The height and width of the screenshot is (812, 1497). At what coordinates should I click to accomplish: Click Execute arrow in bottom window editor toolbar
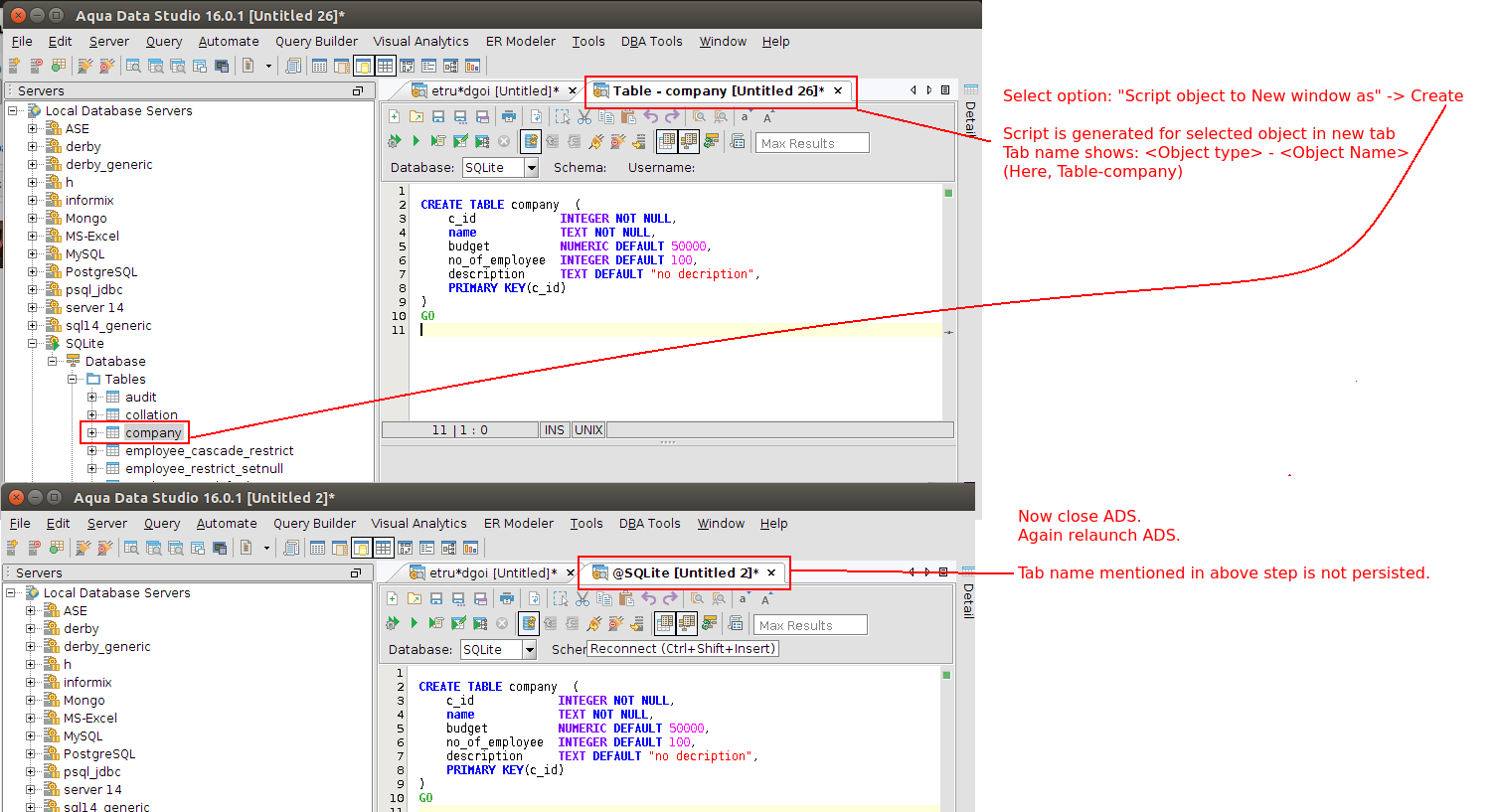point(414,623)
